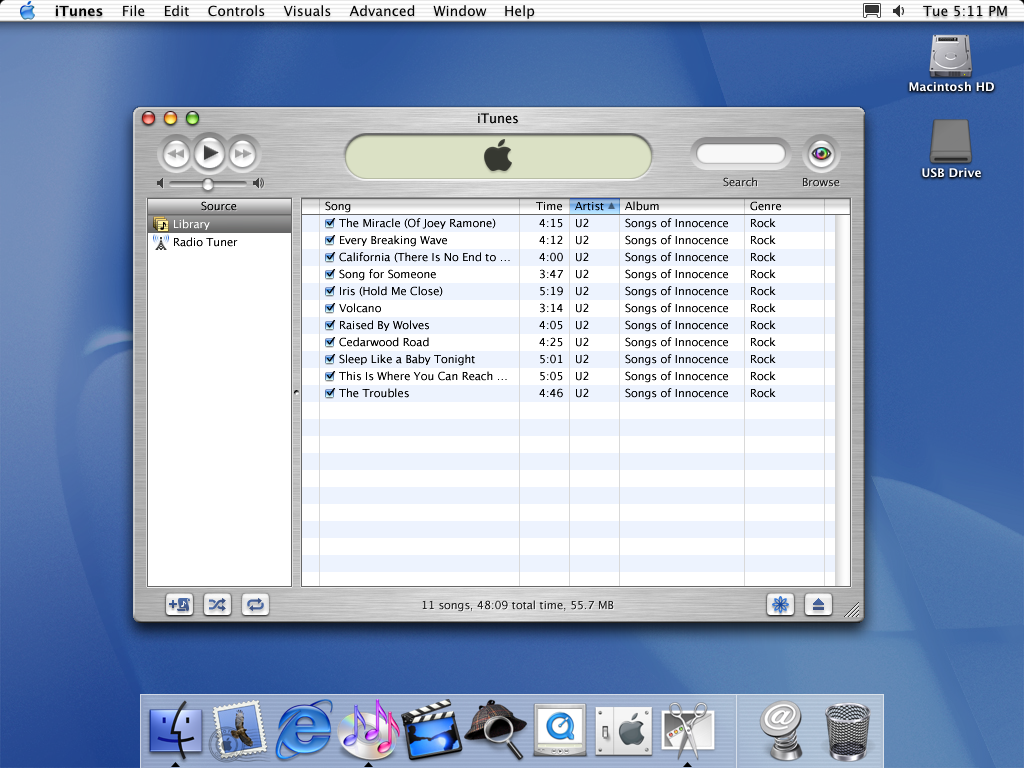Open the Browse eye icon
Image resolution: width=1024 pixels, height=768 pixels.
point(821,154)
